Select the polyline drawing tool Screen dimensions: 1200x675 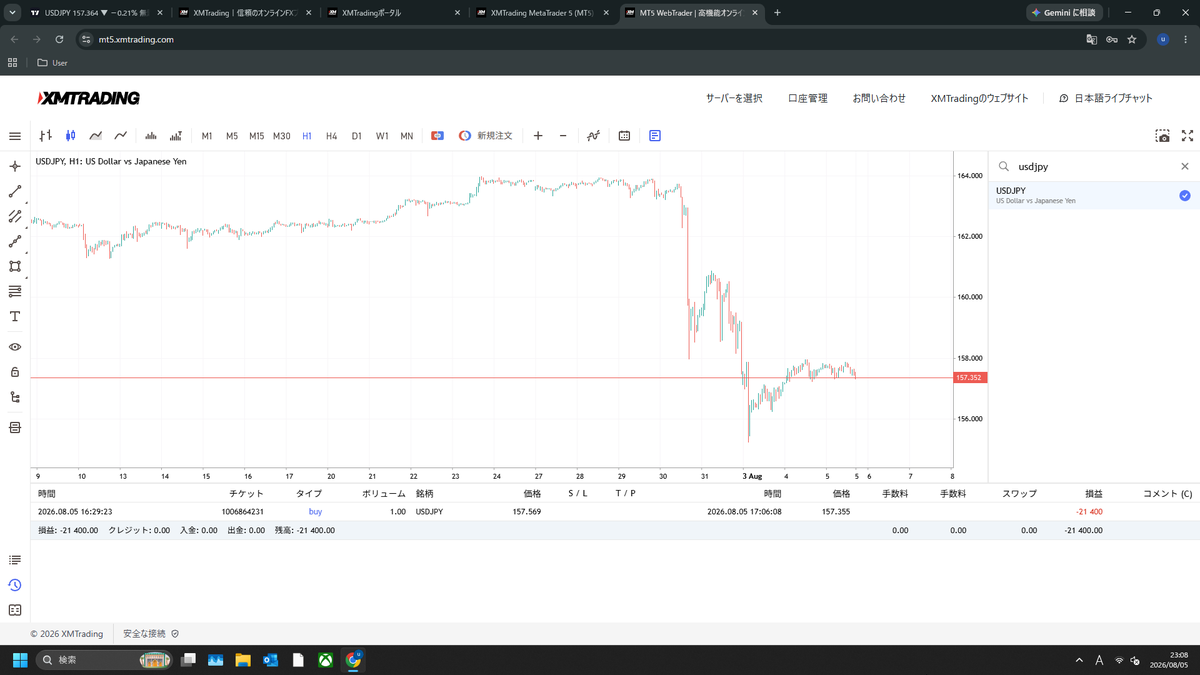(15, 241)
